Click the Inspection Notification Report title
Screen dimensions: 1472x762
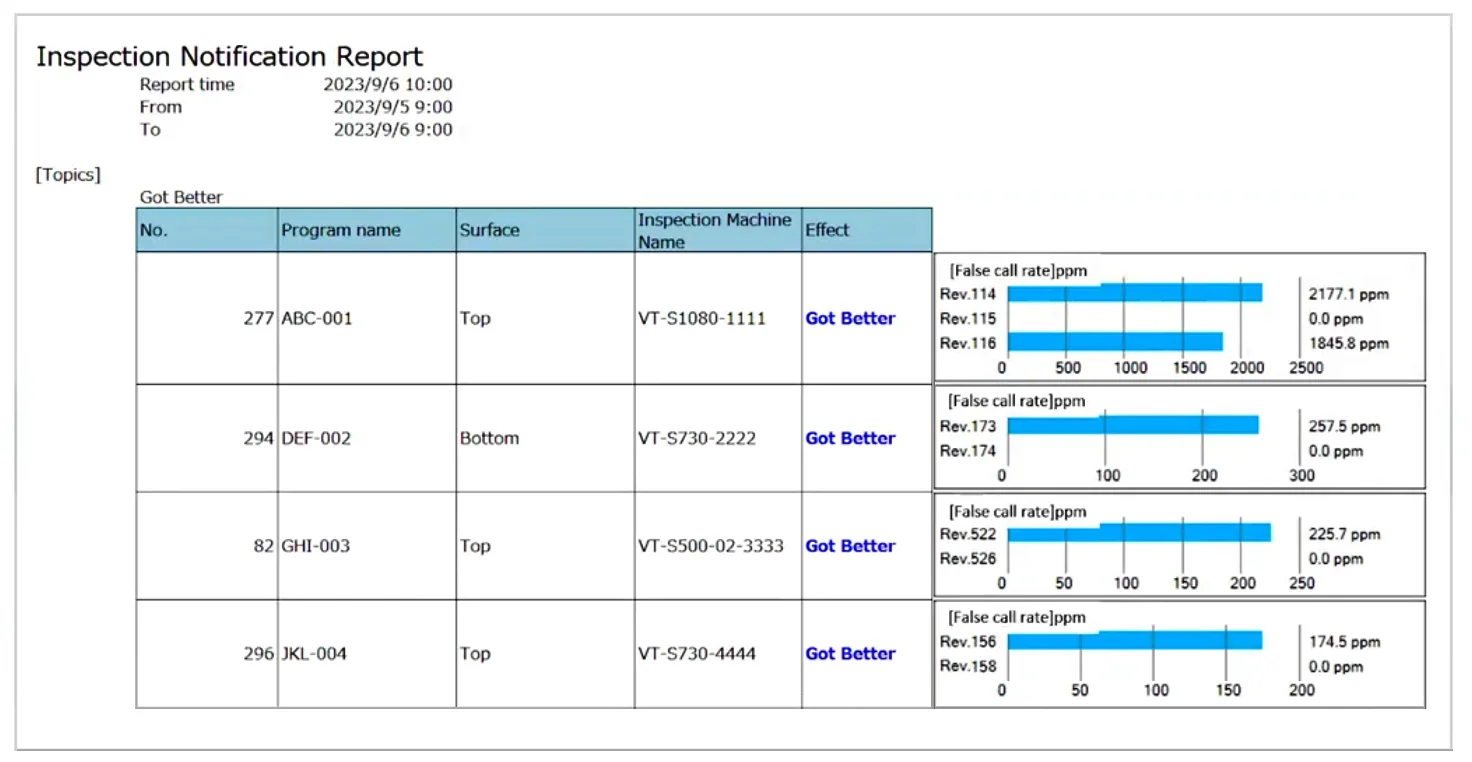coord(229,57)
